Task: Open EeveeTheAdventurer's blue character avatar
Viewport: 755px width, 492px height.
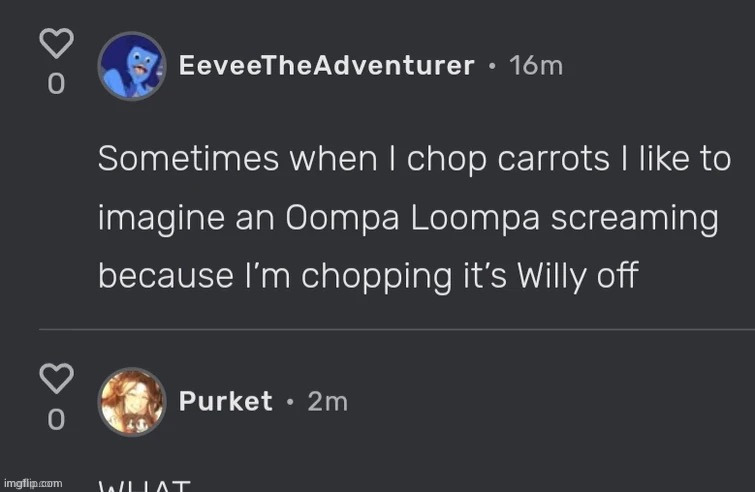Action: pyautogui.click(x=132, y=66)
